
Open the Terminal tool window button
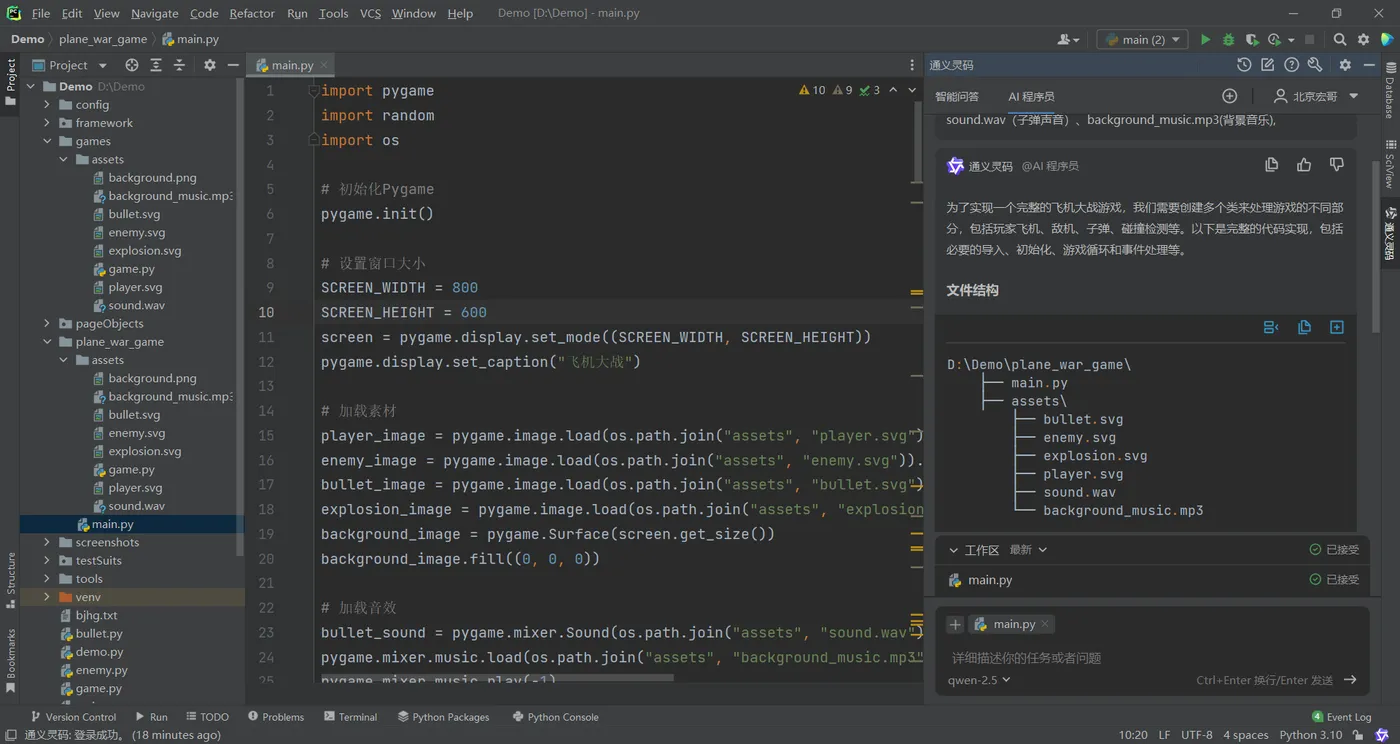pos(350,717)
